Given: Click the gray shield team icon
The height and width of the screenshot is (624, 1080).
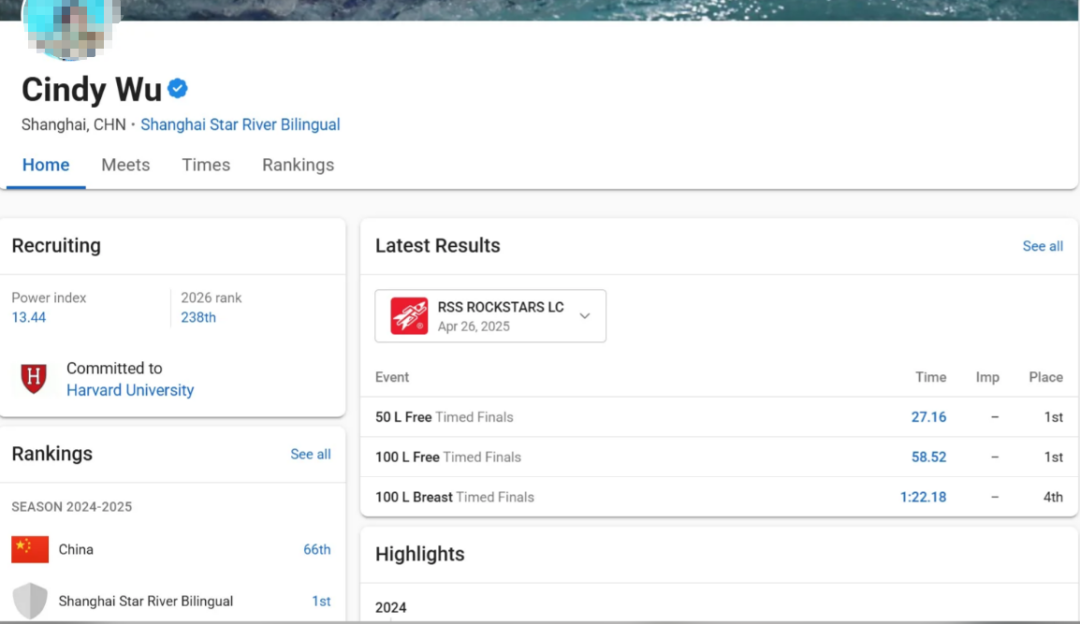Looking at the screenshot, I should click(x=30, y=601).
